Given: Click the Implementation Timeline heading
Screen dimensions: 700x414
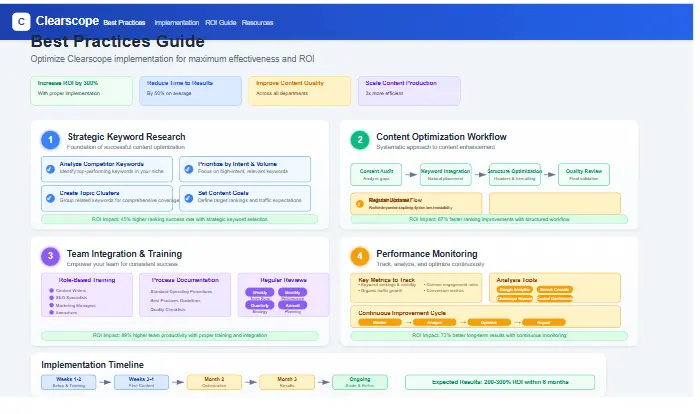Looking at the screenshot, I should pos(92,364).
